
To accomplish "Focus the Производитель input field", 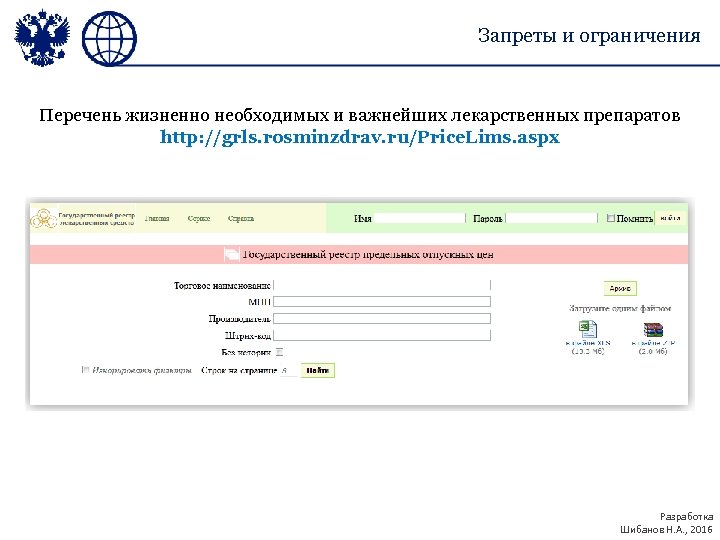I will coord(382,319).
